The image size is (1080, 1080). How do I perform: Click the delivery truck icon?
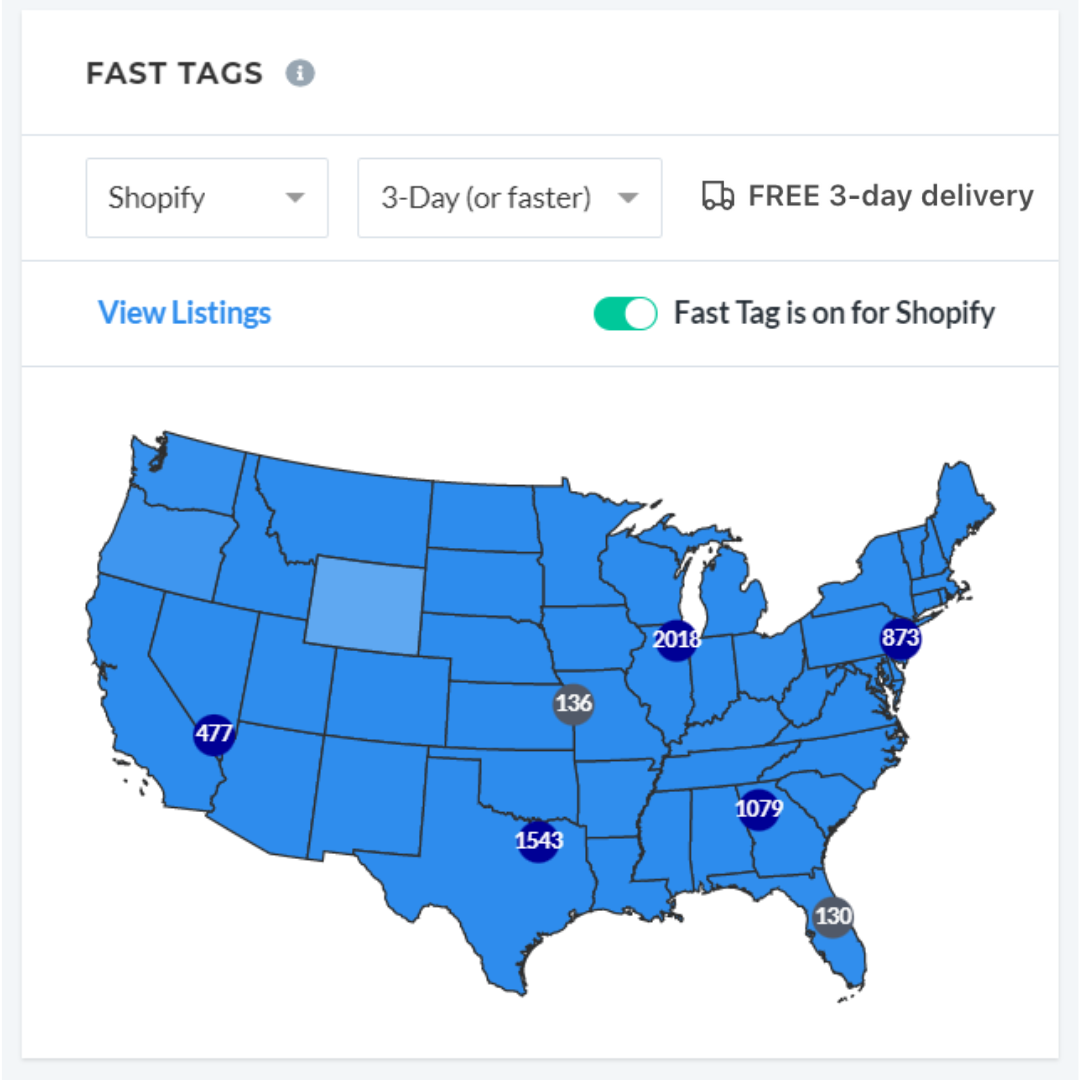(x=717, y=197)
